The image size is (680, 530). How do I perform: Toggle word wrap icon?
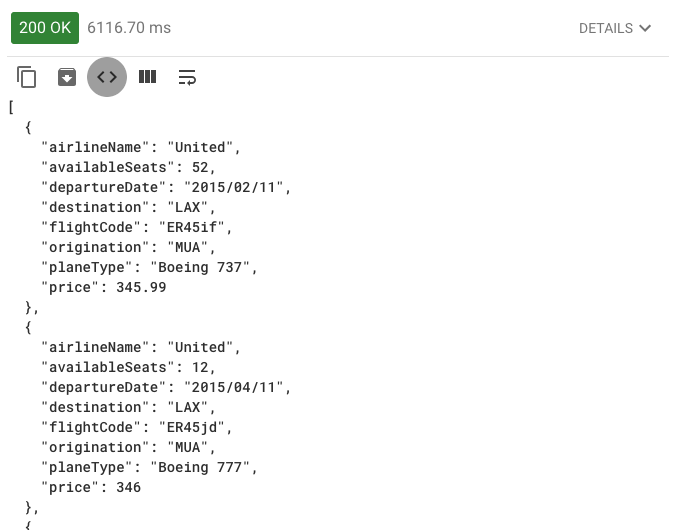(187, 78)
